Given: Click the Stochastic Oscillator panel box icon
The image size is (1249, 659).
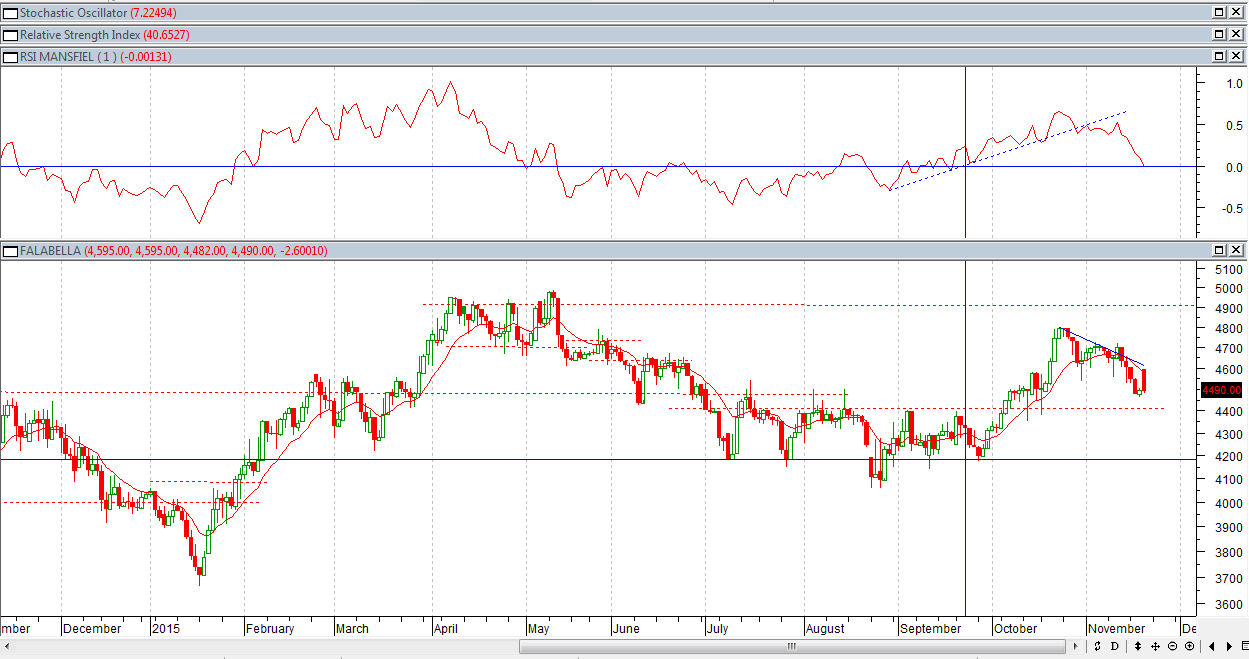Looking at the screenshot, I should click(10, 12).
